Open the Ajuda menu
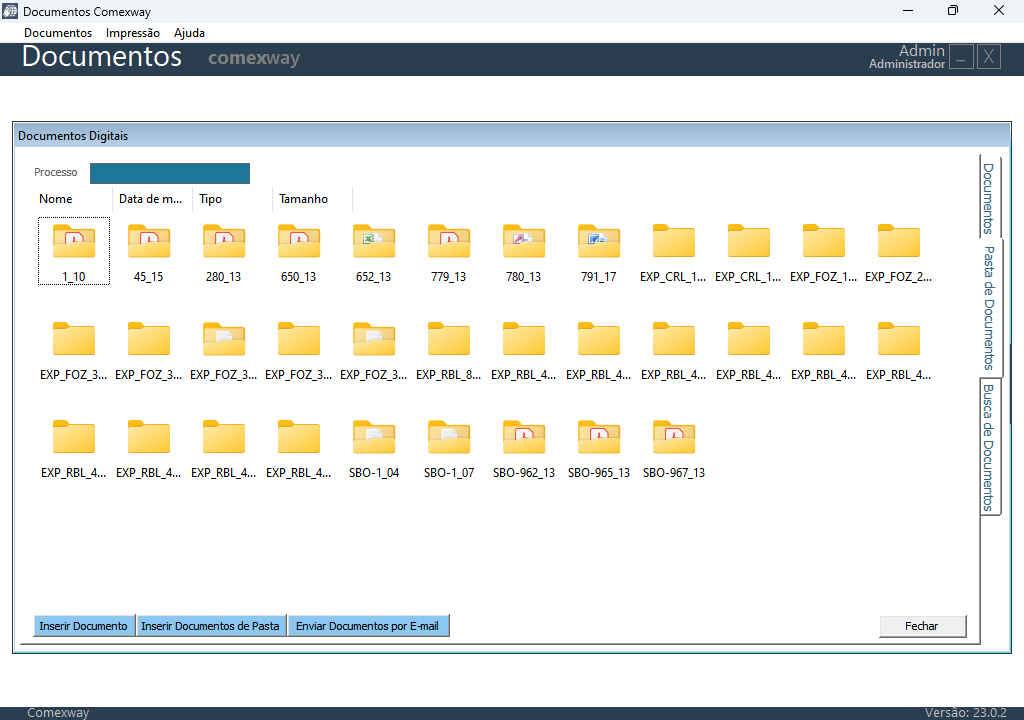Viewport: 1024px width, 720px height. [189, 33]
